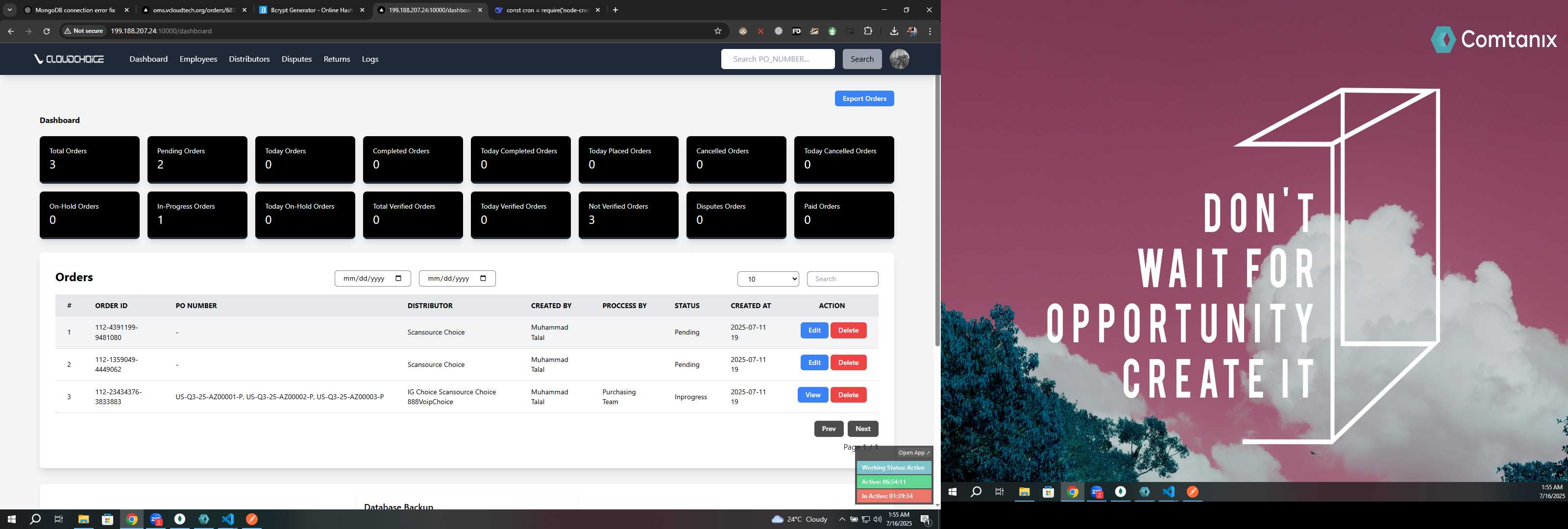Switch to MongoDB connection error fix tab
Viewport: 1568px width, 529px height.
coord(76,10)
